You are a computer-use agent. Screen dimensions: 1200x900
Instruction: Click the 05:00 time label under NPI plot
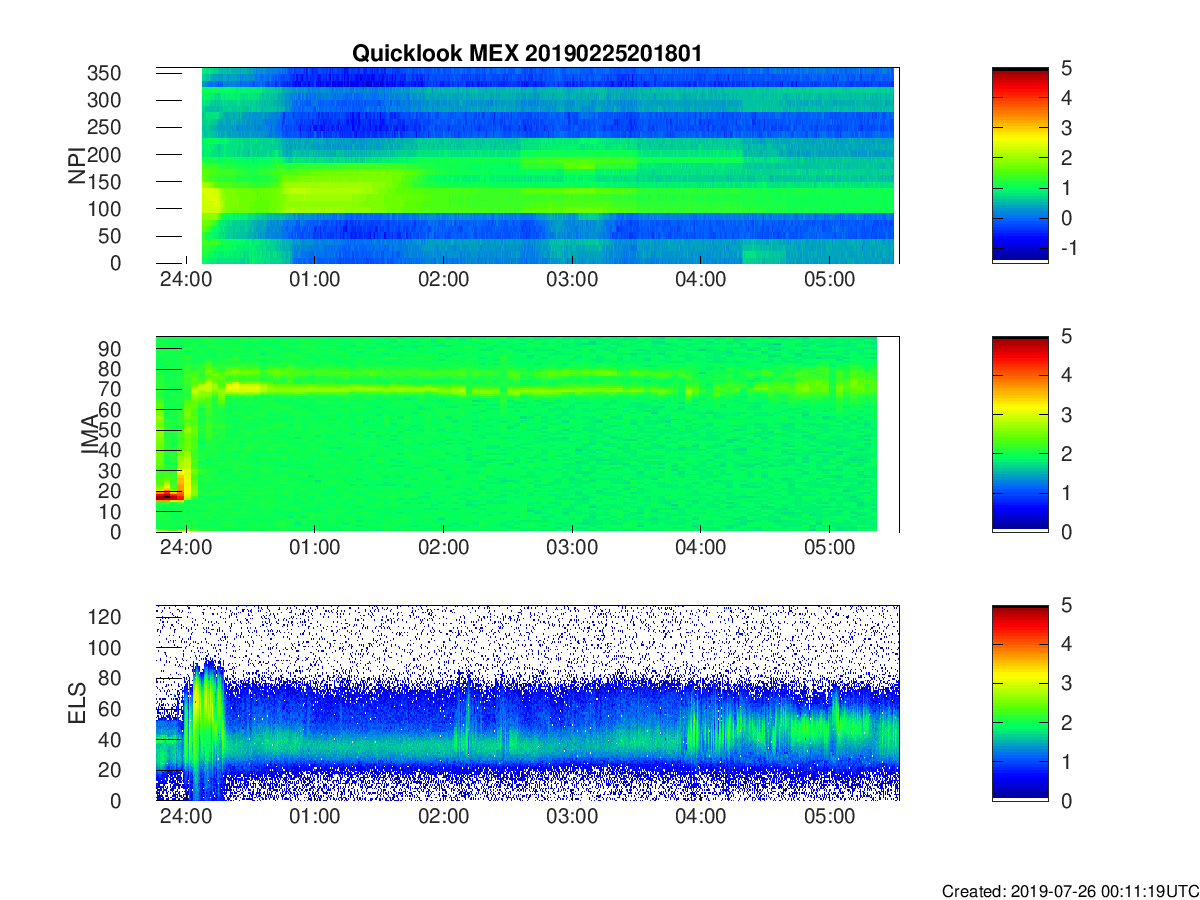point(829,279)
